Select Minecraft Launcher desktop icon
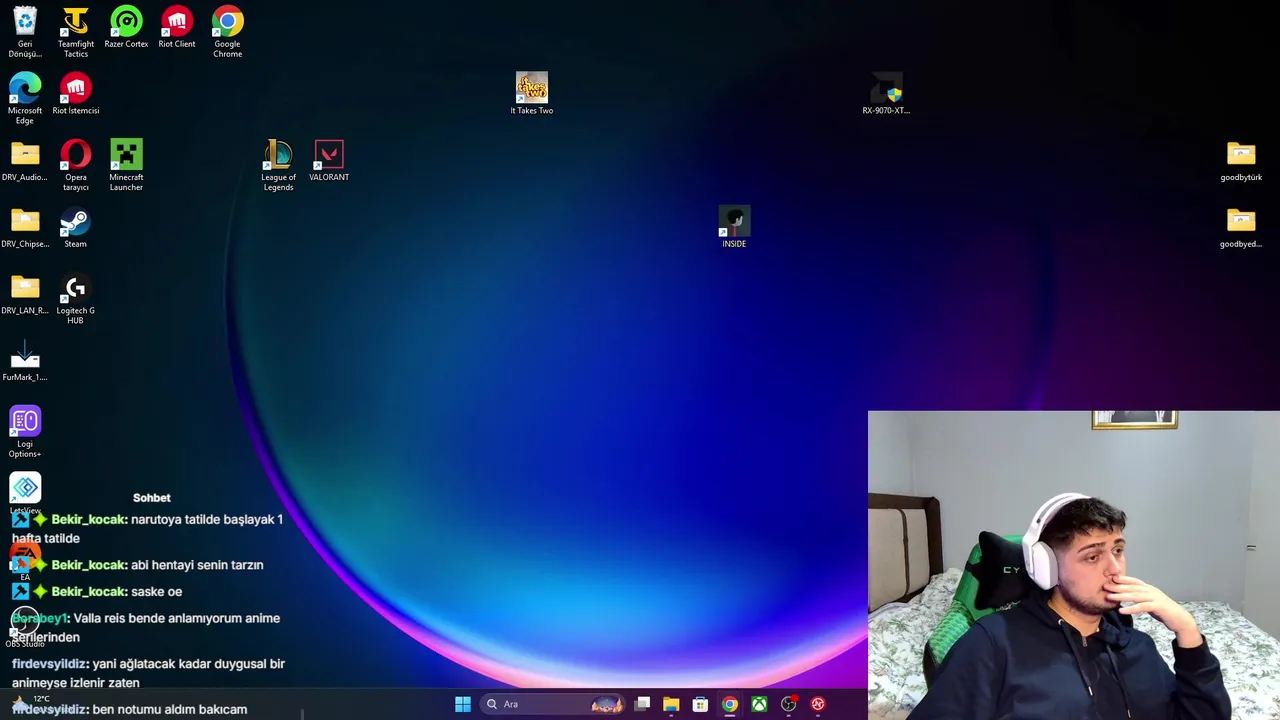This screenshot has width=1280, height=720. tap(126, 166)
